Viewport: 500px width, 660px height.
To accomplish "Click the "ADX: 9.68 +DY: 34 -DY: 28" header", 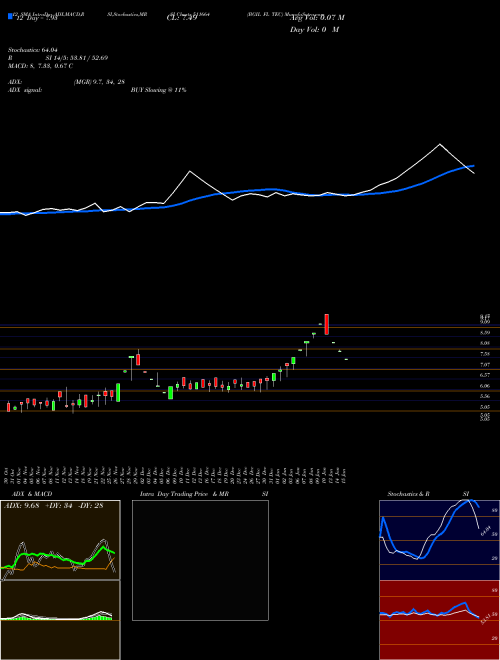I will click(53, 506).
